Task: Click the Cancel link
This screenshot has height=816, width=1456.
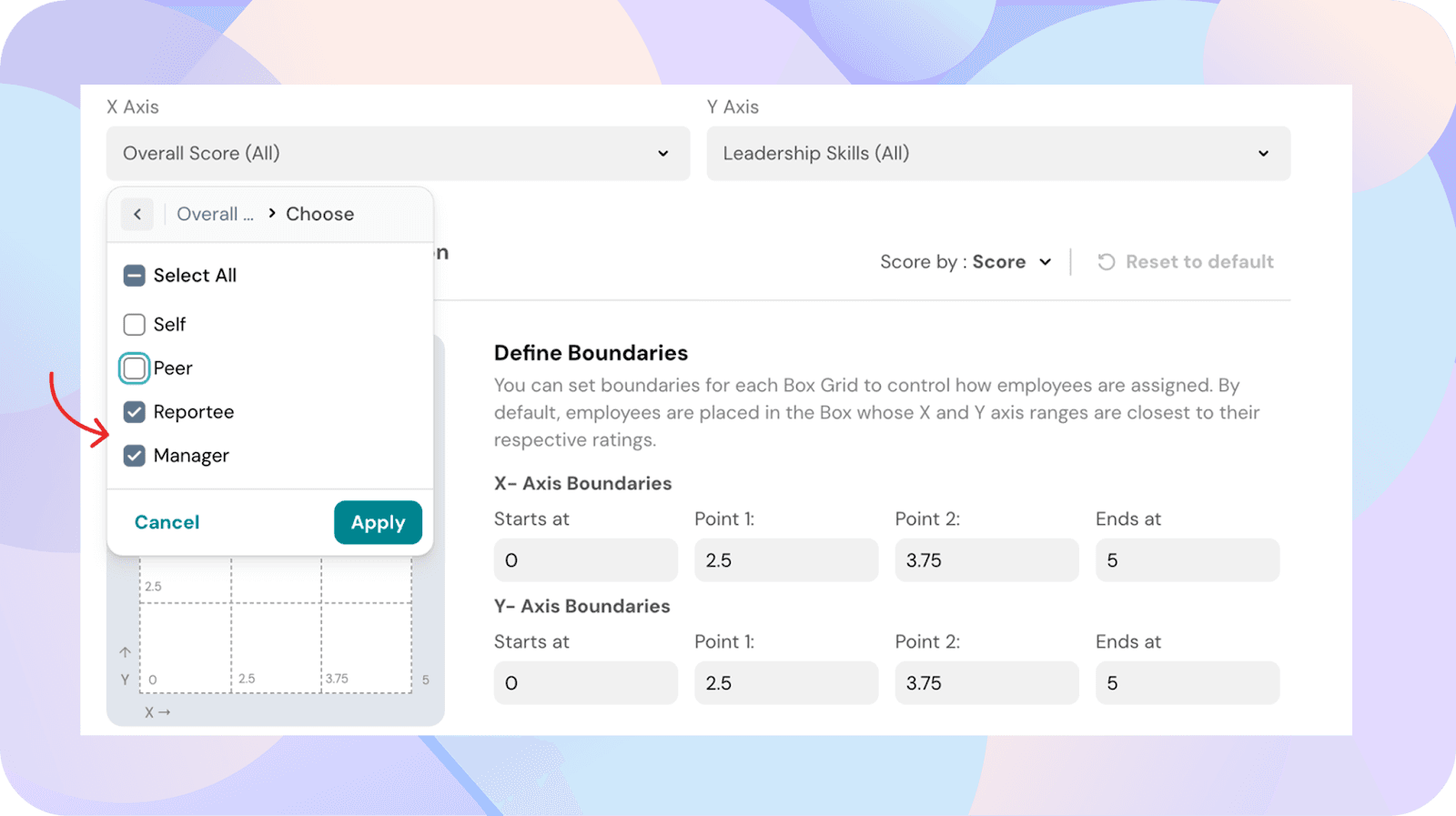Action: click(x=167, y=522)
